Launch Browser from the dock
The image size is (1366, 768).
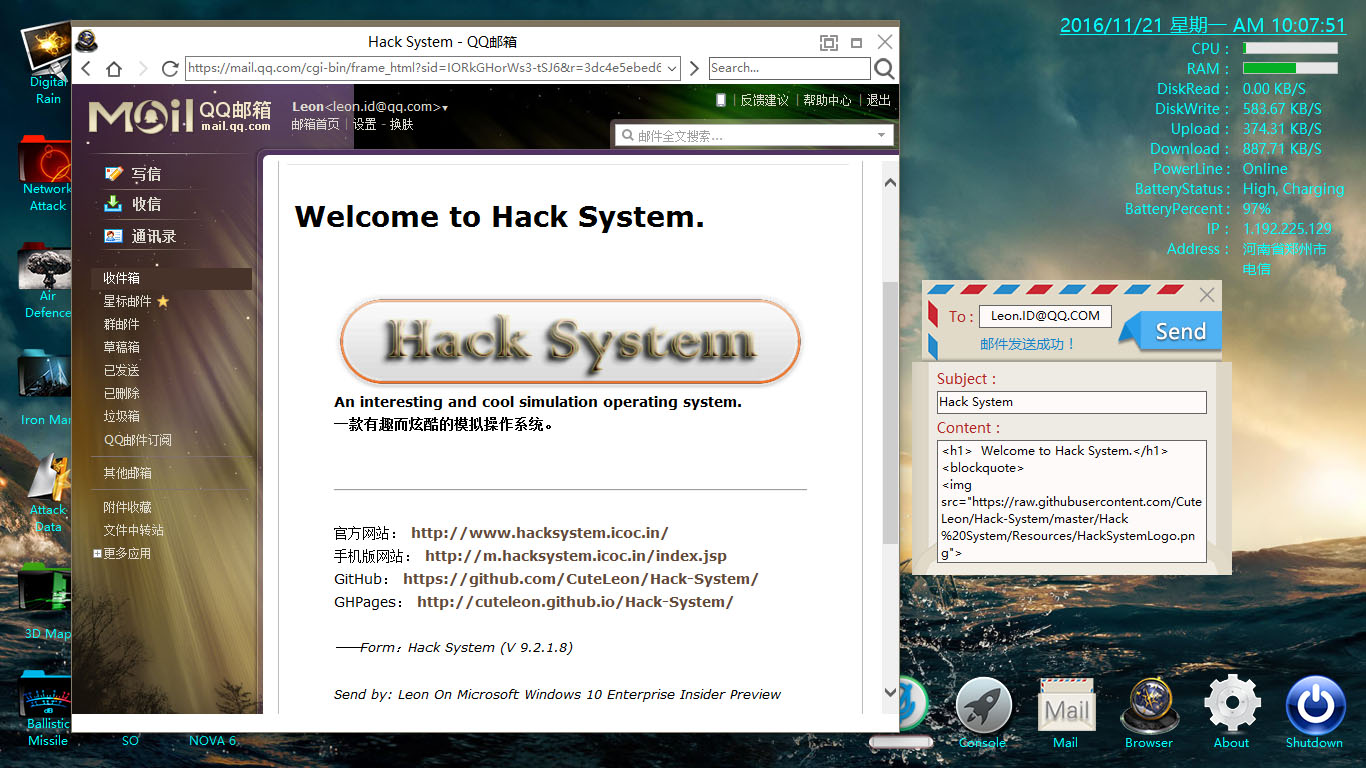point(1149,712)
